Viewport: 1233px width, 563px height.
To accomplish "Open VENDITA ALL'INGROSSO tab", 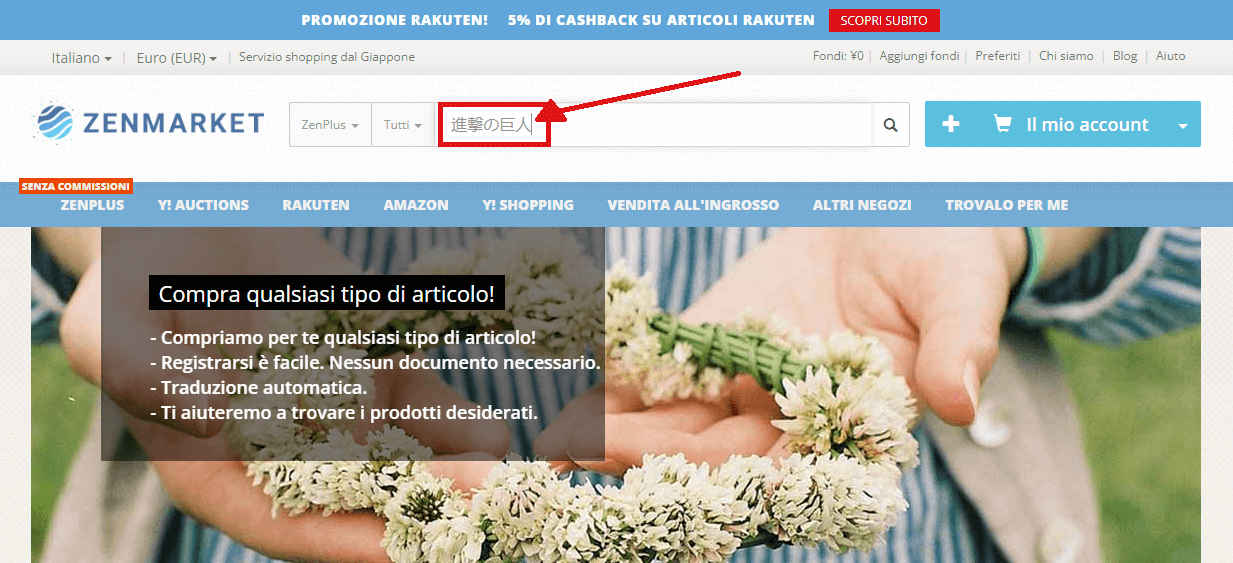I will tap(693, 205).
